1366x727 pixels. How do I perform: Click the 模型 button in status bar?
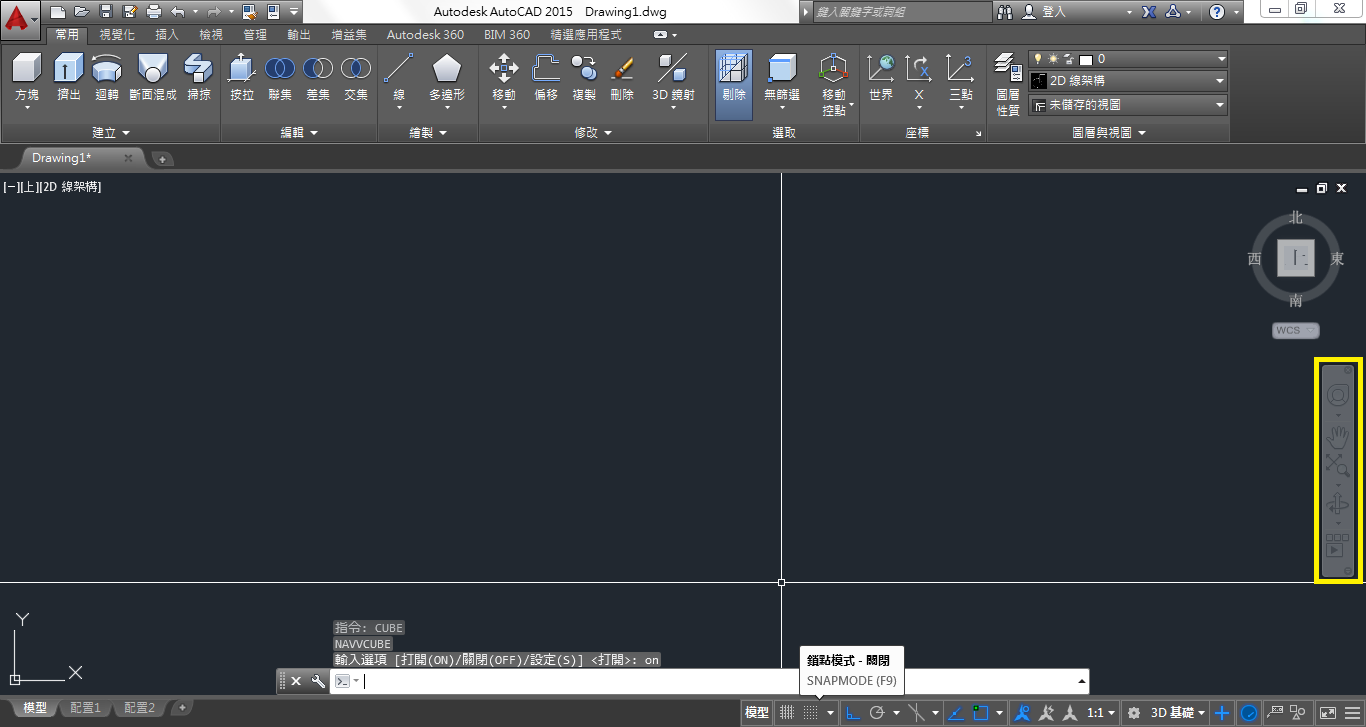(757, 713)
